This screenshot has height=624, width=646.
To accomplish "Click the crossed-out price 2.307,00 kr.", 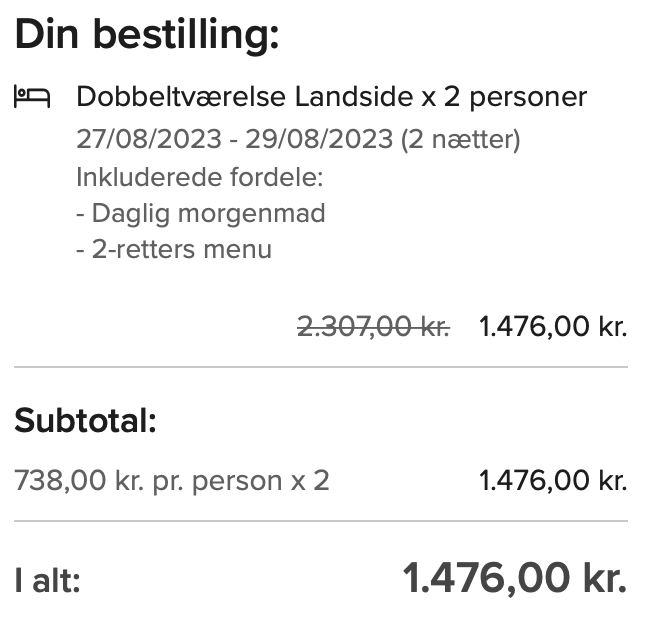I will pos(374,327).
